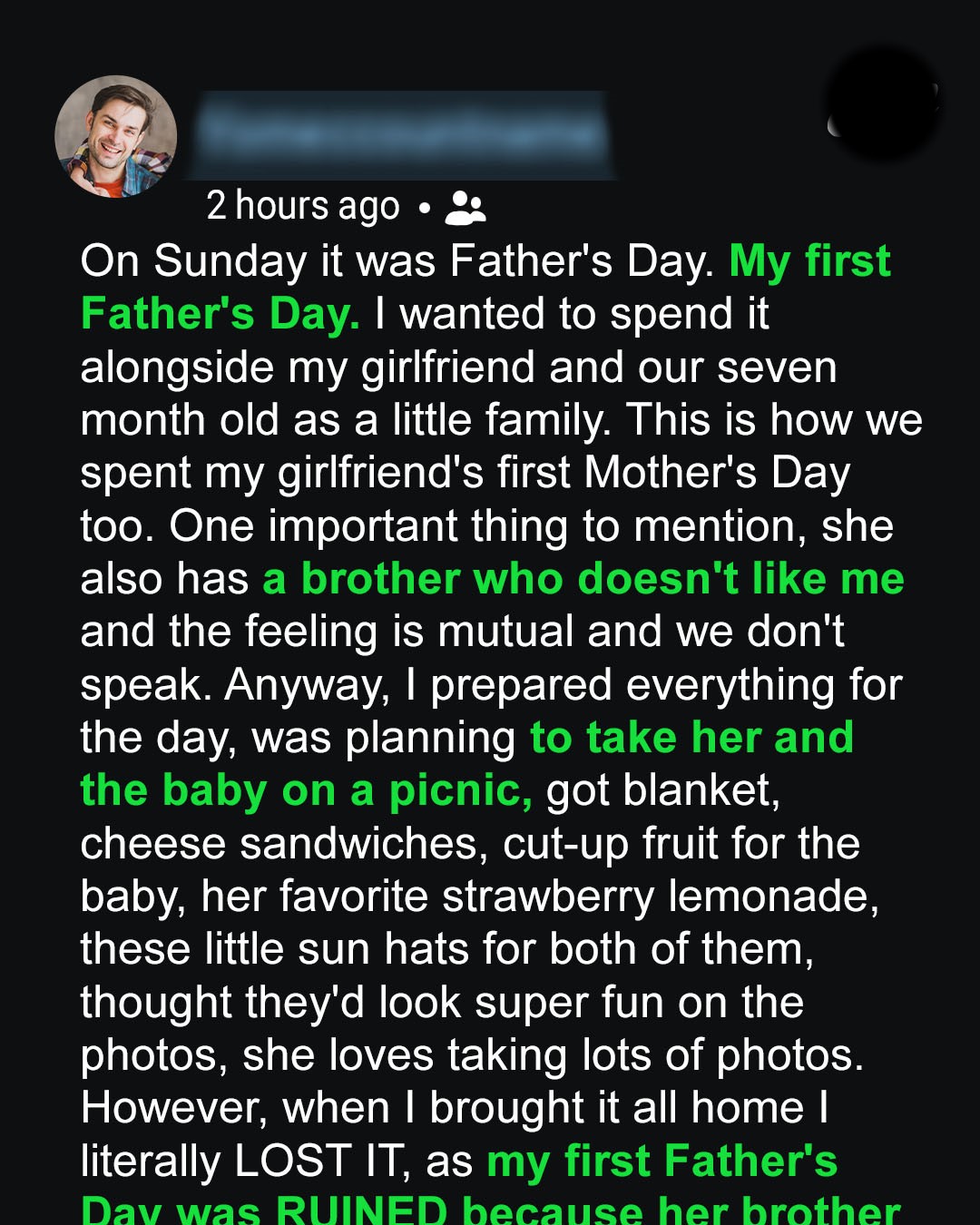Click the green "RUINED because her brother" text
980x1225 pixels.
click(586, 1210)
